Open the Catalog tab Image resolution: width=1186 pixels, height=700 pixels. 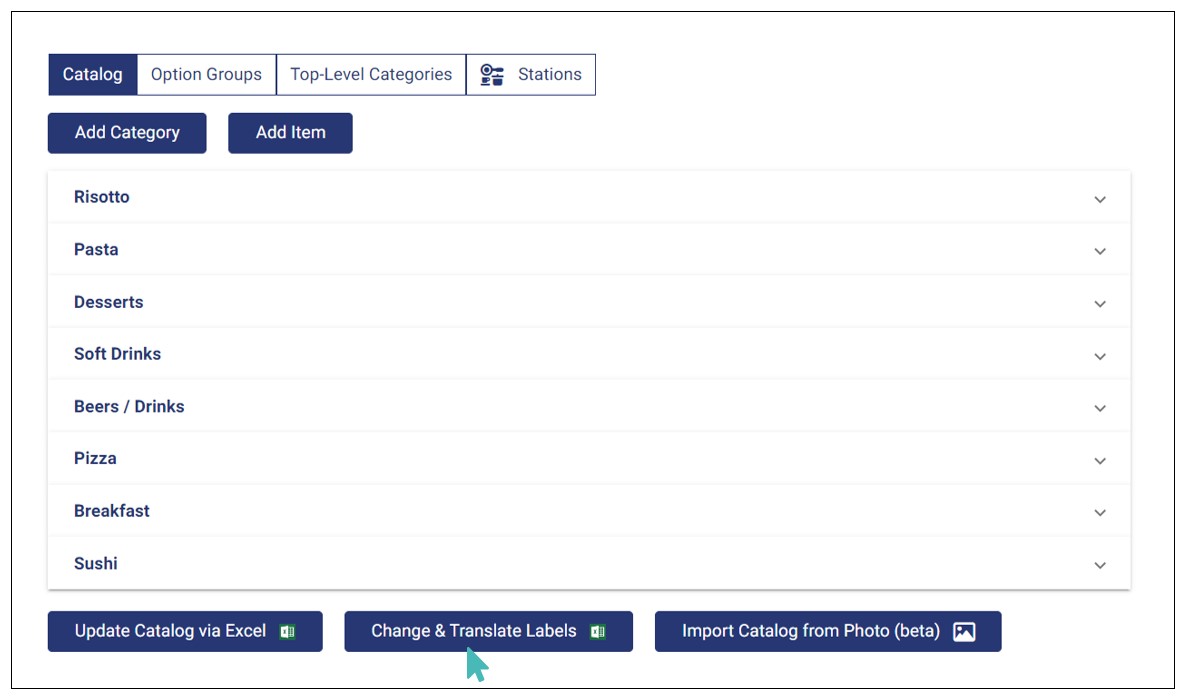coord(92,74)
